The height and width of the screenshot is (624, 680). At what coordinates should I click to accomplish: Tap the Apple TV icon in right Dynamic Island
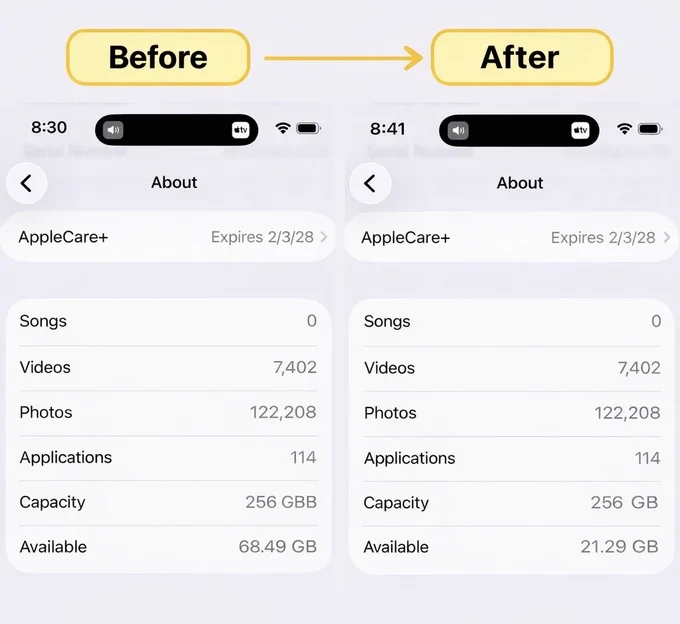(x=580, y=130)
